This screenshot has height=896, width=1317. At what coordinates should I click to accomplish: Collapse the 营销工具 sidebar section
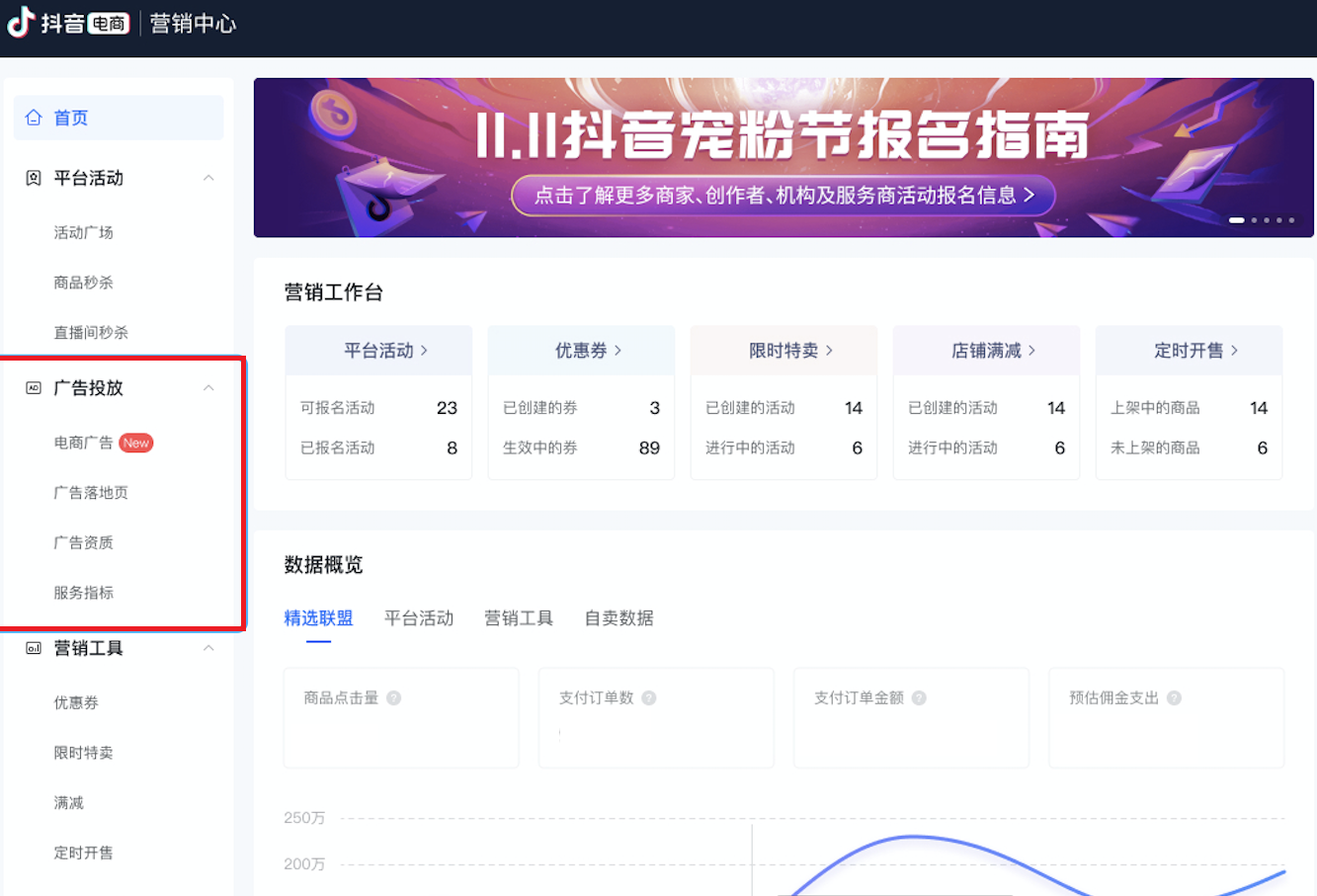coord(208,648)
